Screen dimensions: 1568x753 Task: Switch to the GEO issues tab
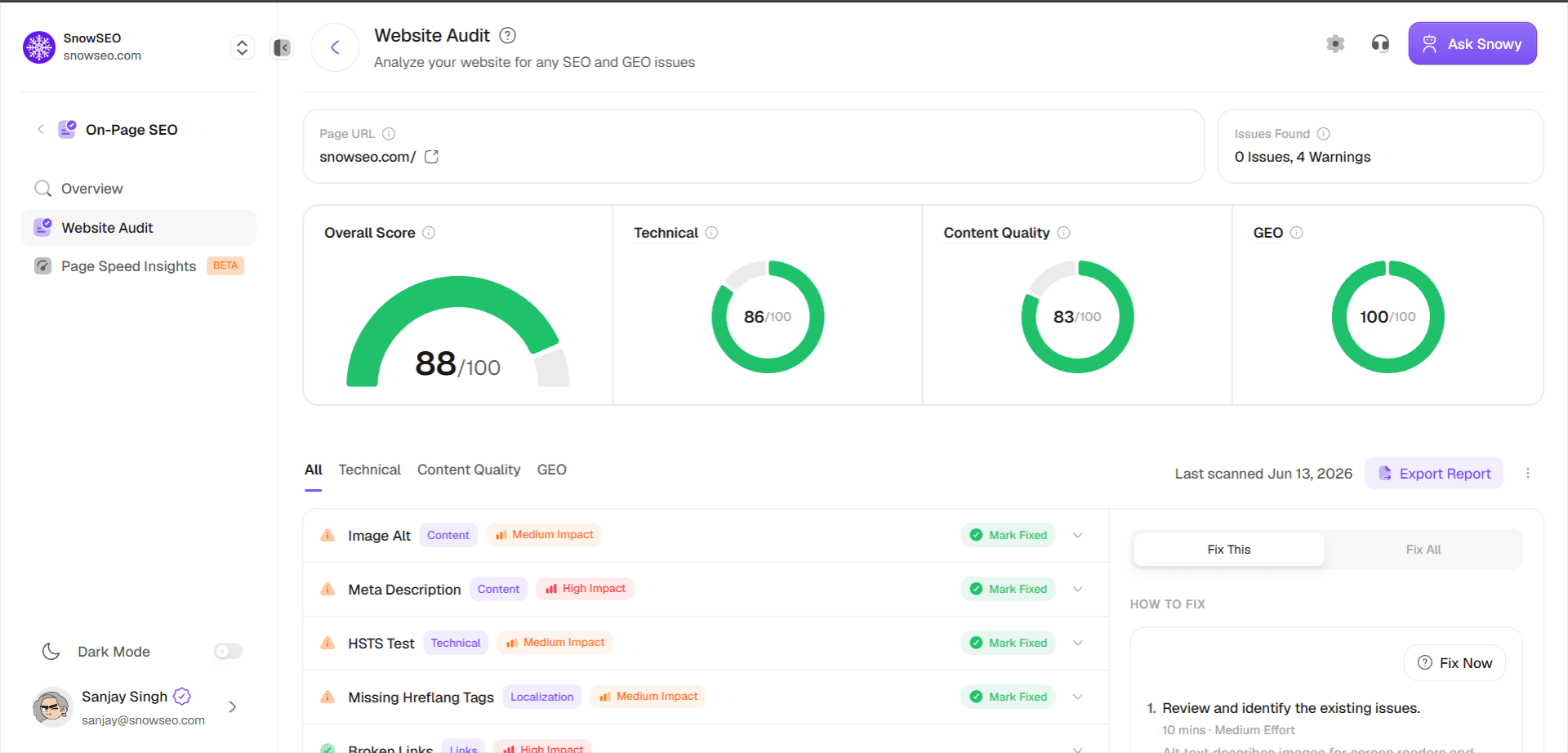(551, 470)
